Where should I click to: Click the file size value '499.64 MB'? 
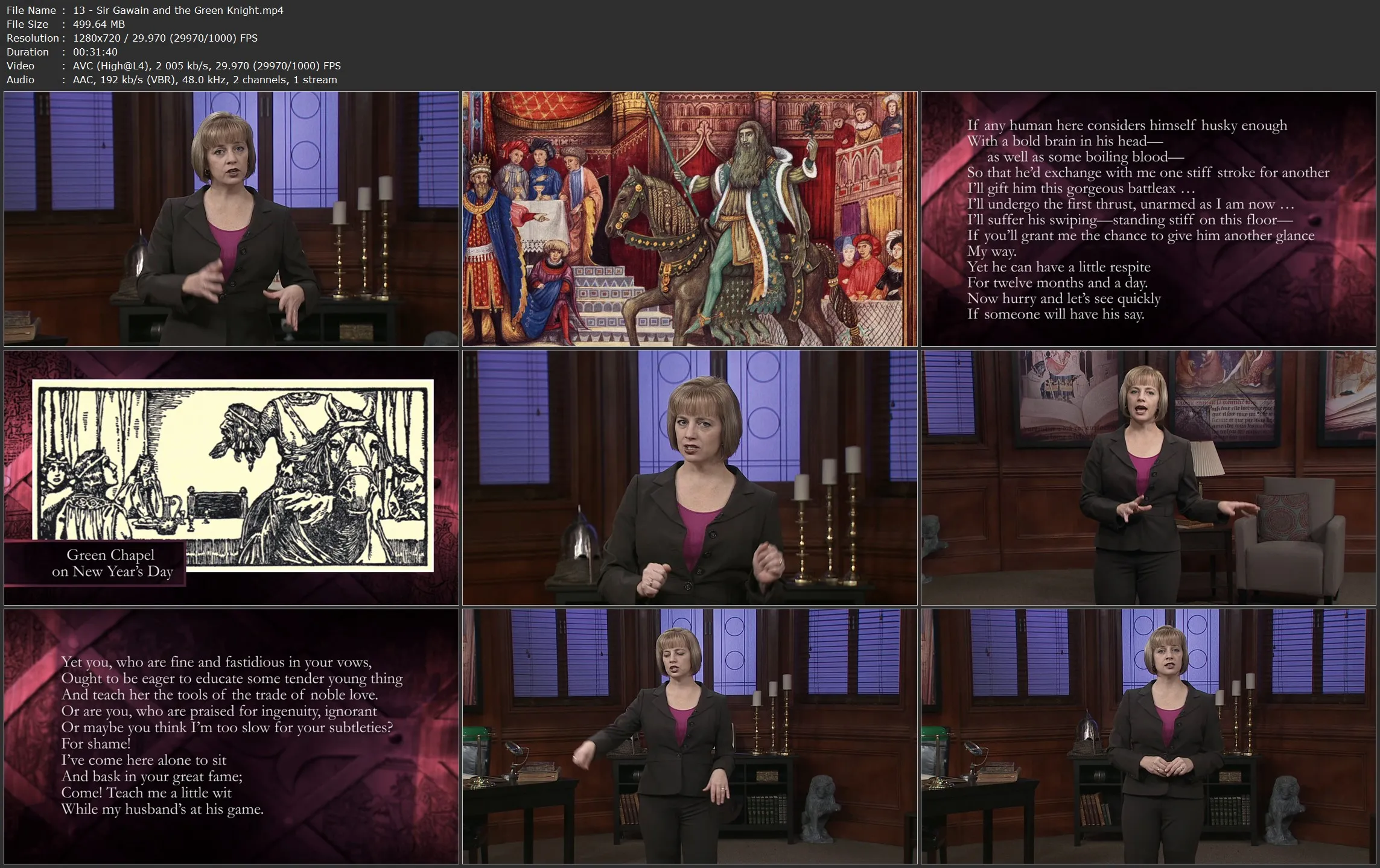(99, 24)
